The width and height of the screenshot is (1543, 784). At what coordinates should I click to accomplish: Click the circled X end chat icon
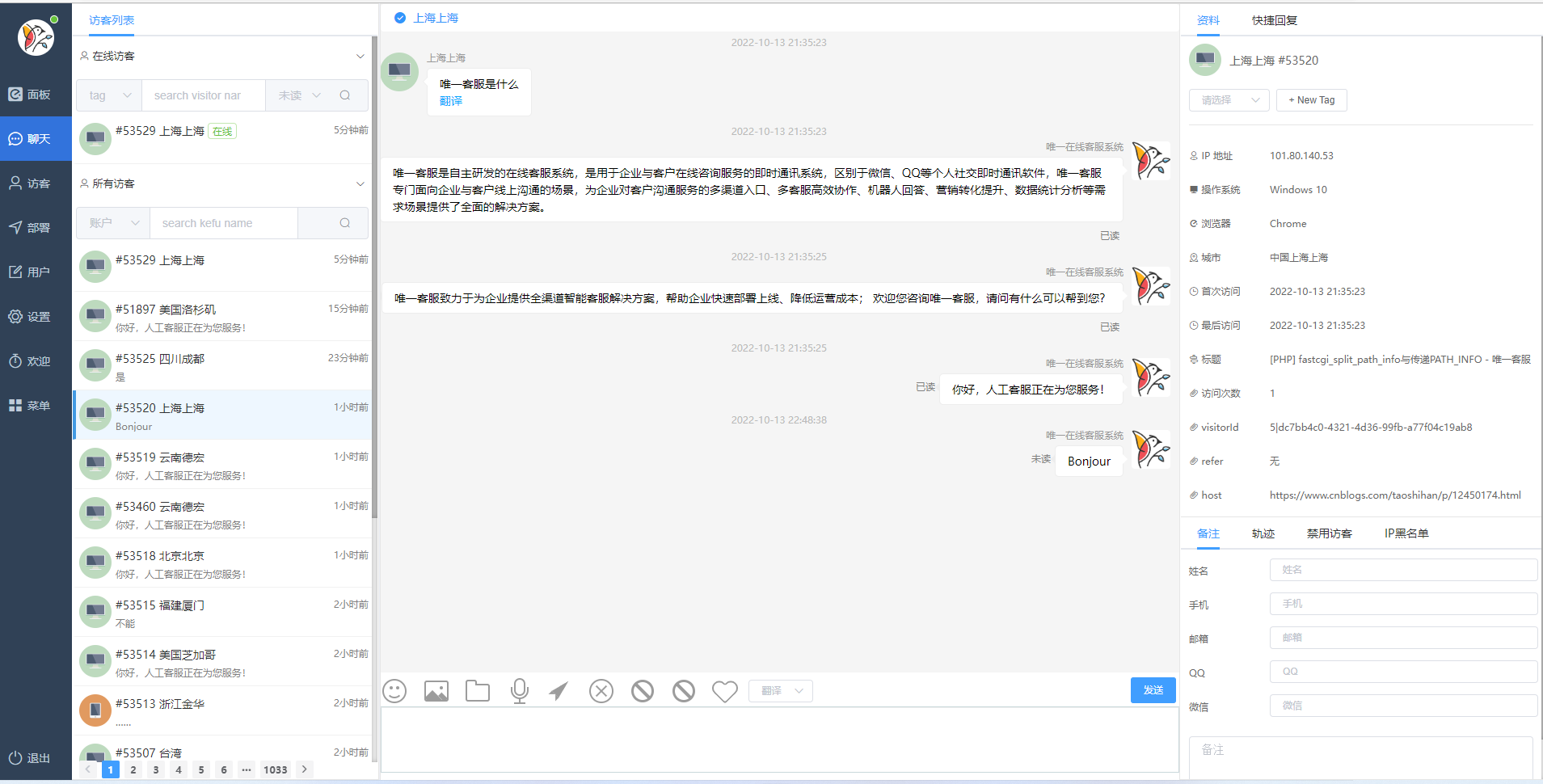point(601,691)
